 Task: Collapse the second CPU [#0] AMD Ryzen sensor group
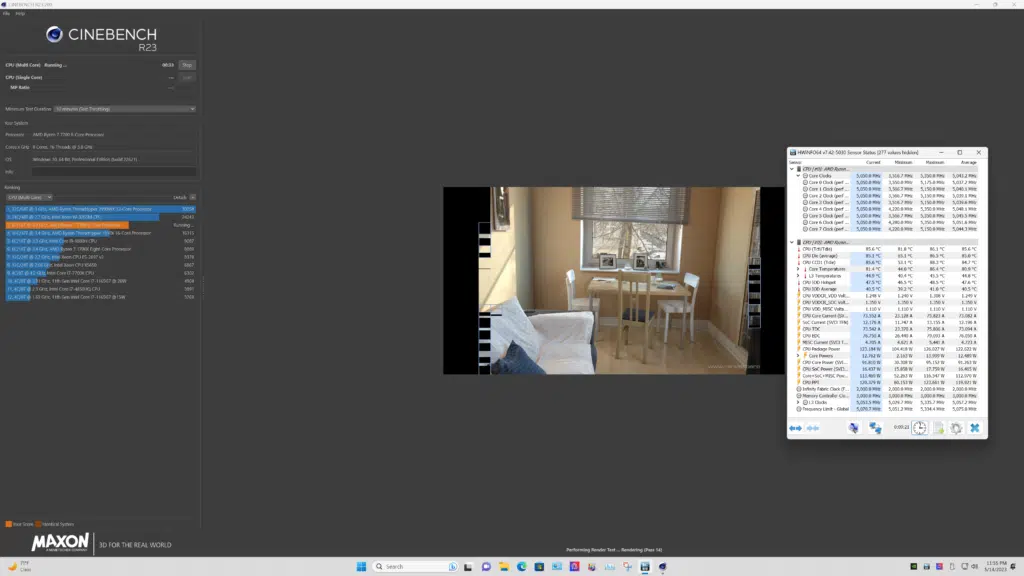tap(792, 242)
